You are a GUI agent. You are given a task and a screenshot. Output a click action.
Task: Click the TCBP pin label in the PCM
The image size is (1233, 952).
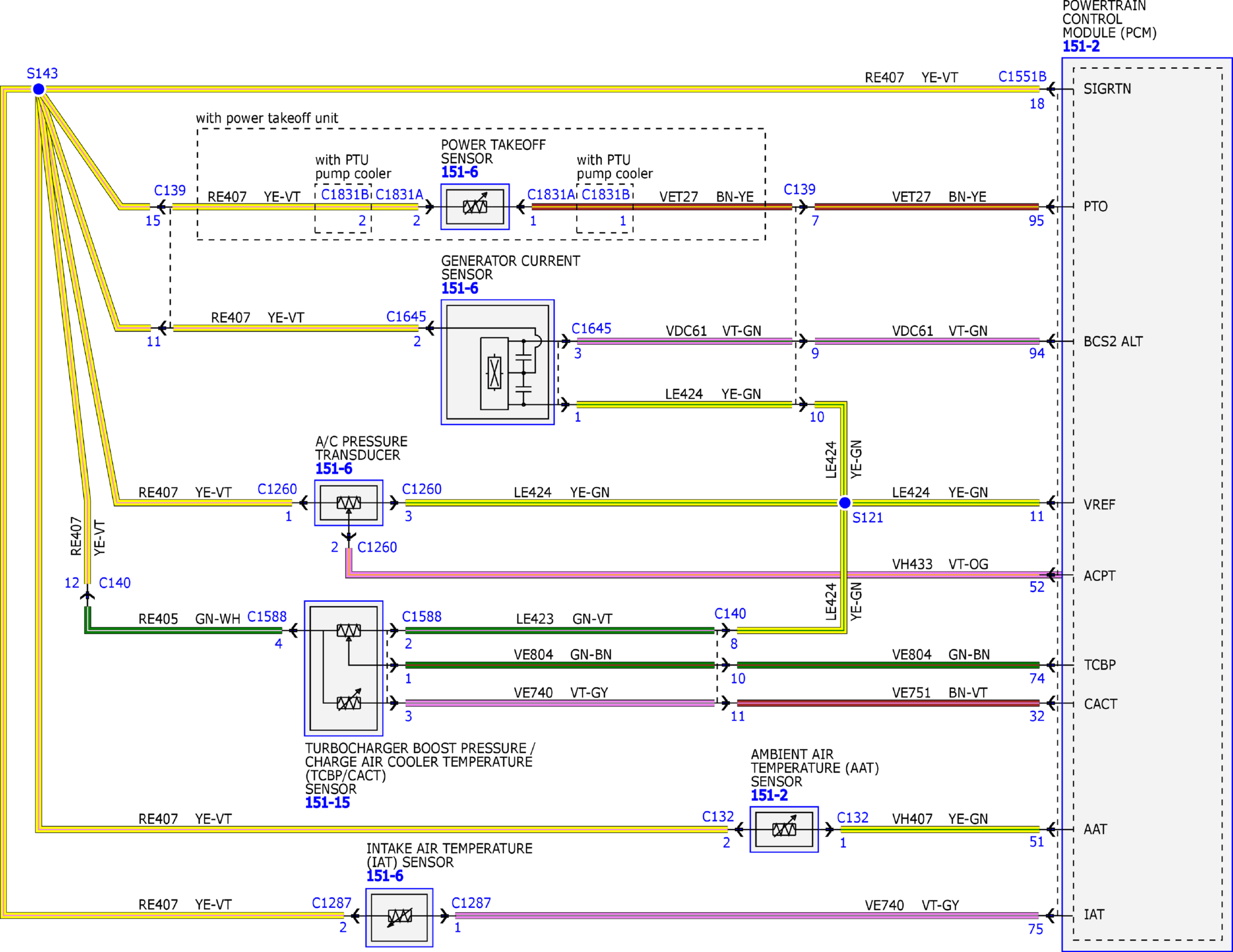1099,665
